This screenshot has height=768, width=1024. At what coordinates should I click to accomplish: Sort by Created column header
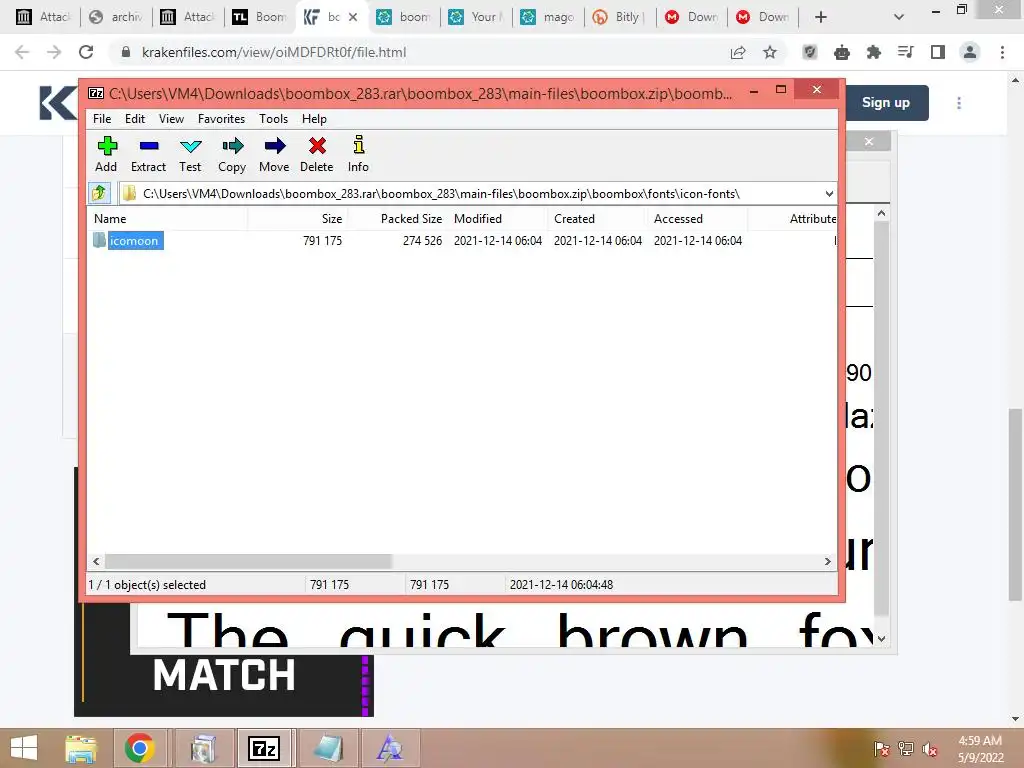tap(598, 219)
